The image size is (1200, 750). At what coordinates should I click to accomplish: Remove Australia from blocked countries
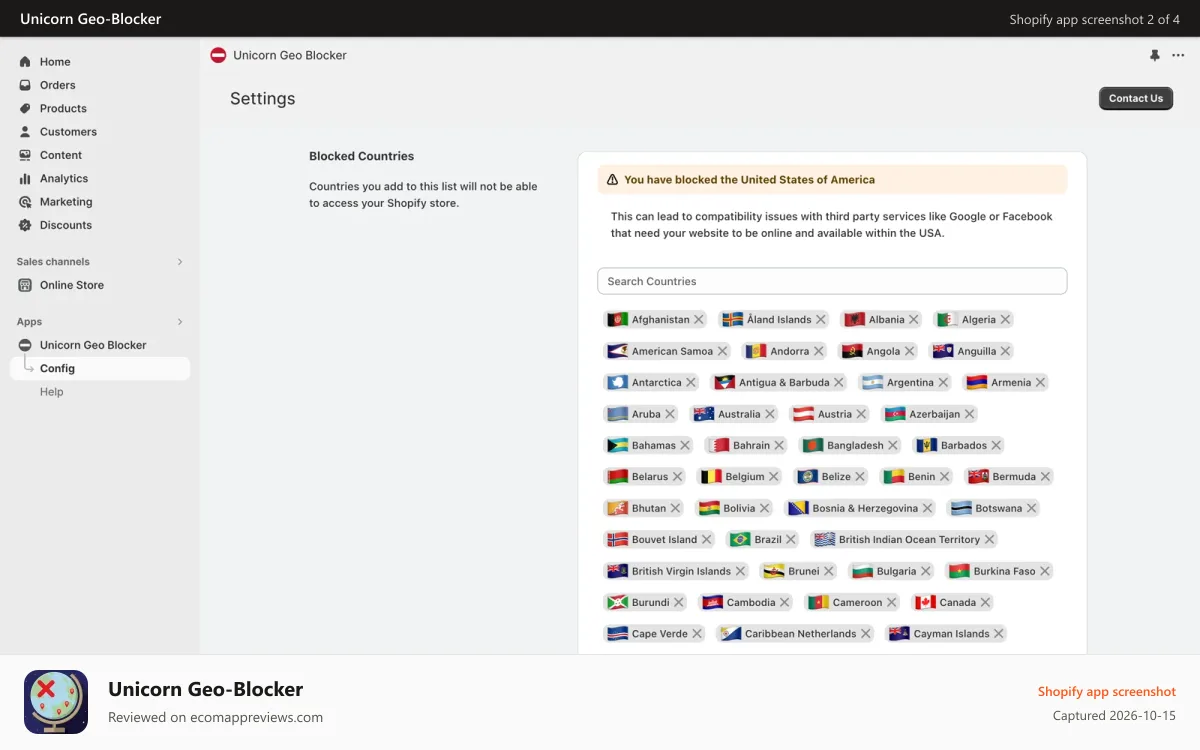coord(770,414)
